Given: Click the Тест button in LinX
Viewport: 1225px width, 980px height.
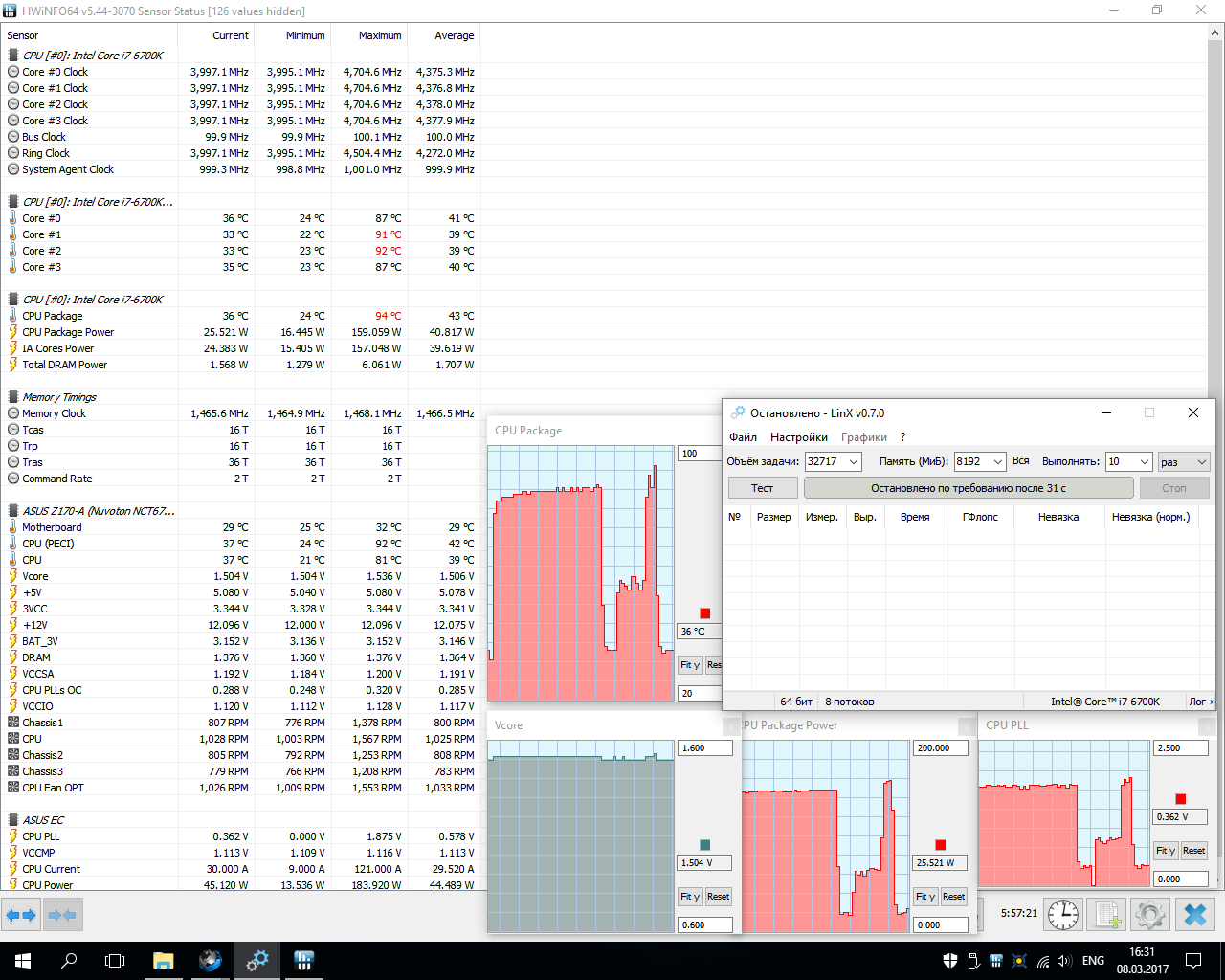Looking at the screenshot, I should click(763, 488).
